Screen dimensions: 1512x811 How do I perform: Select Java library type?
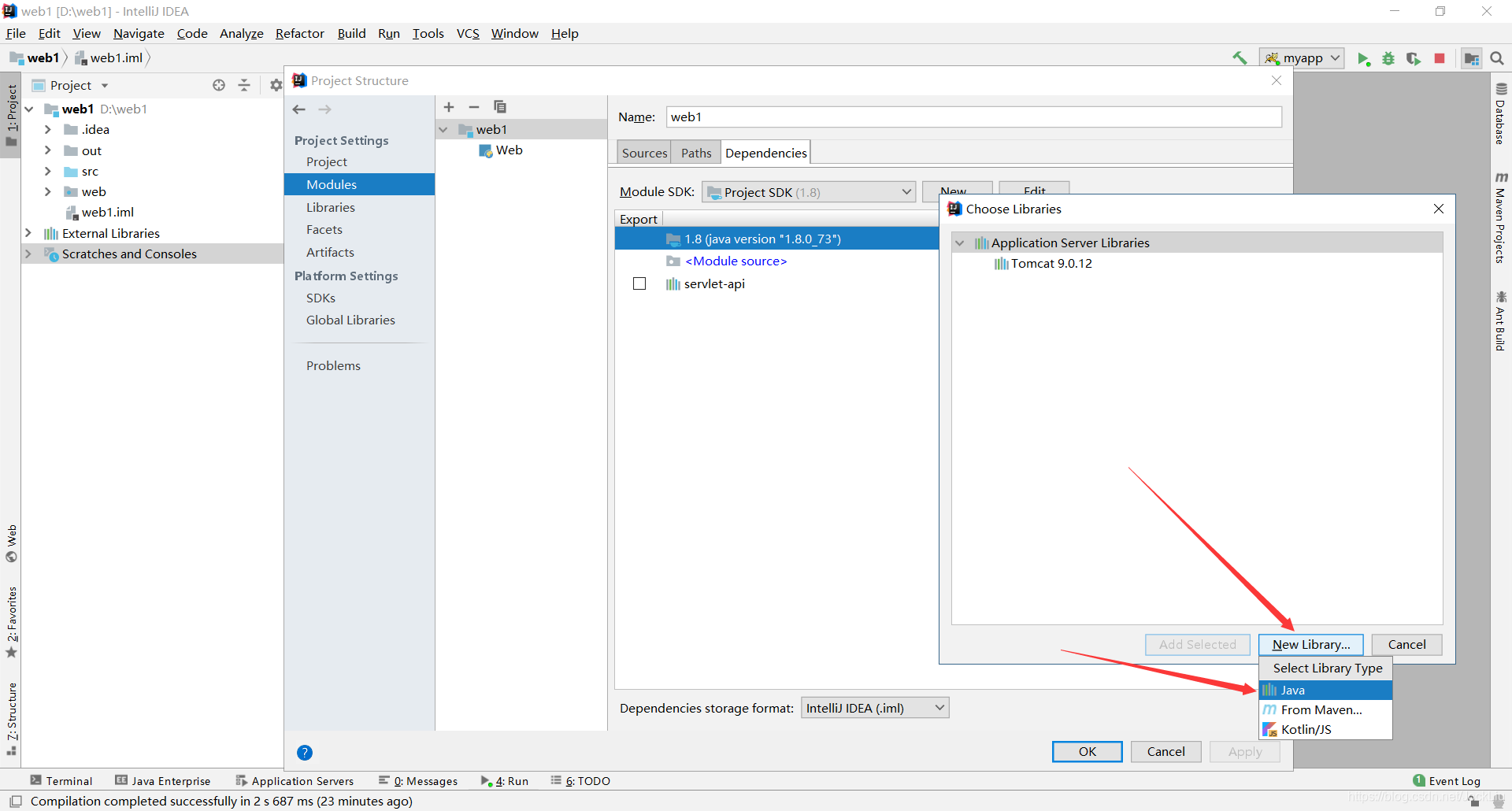1326,690
